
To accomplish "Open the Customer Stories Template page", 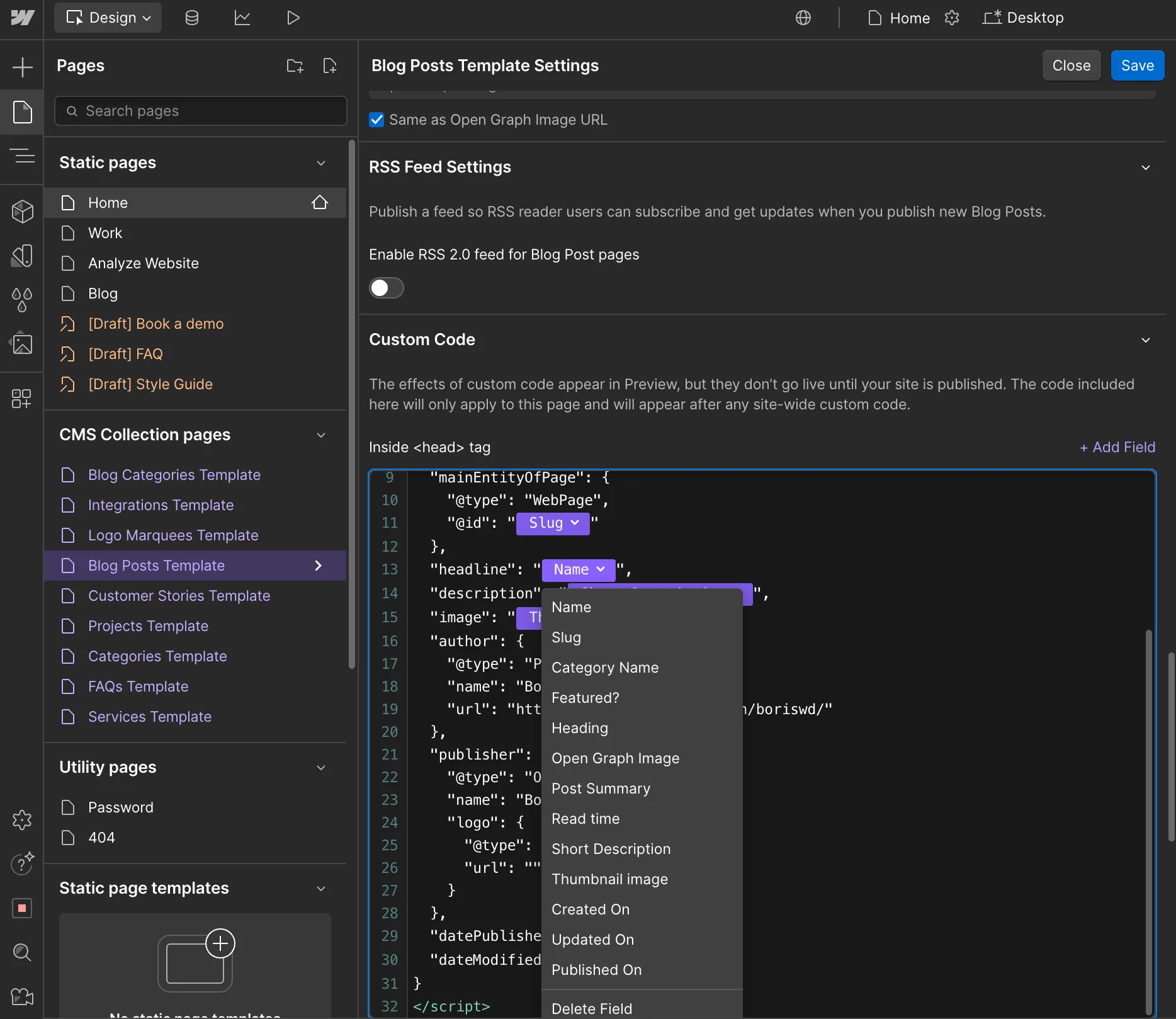I will coord(195,596).
